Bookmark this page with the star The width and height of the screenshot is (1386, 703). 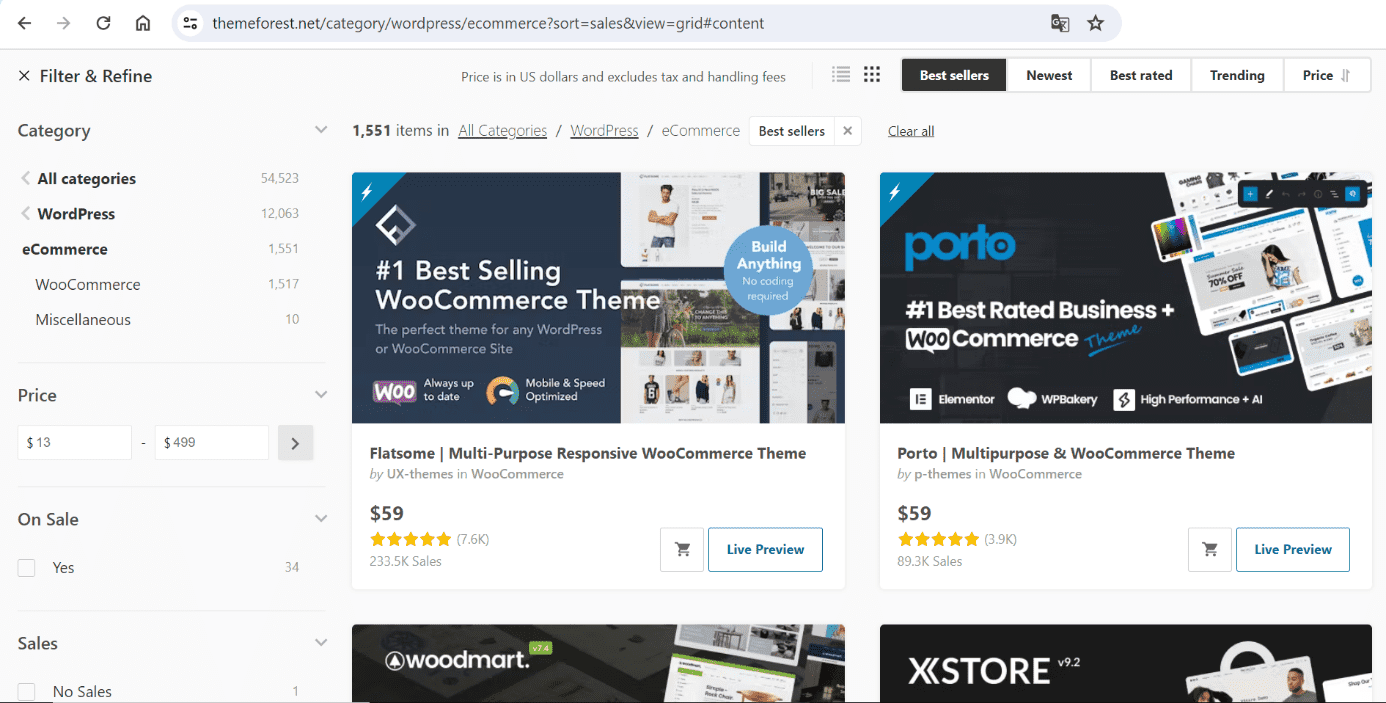click(x=1096, y=23)
